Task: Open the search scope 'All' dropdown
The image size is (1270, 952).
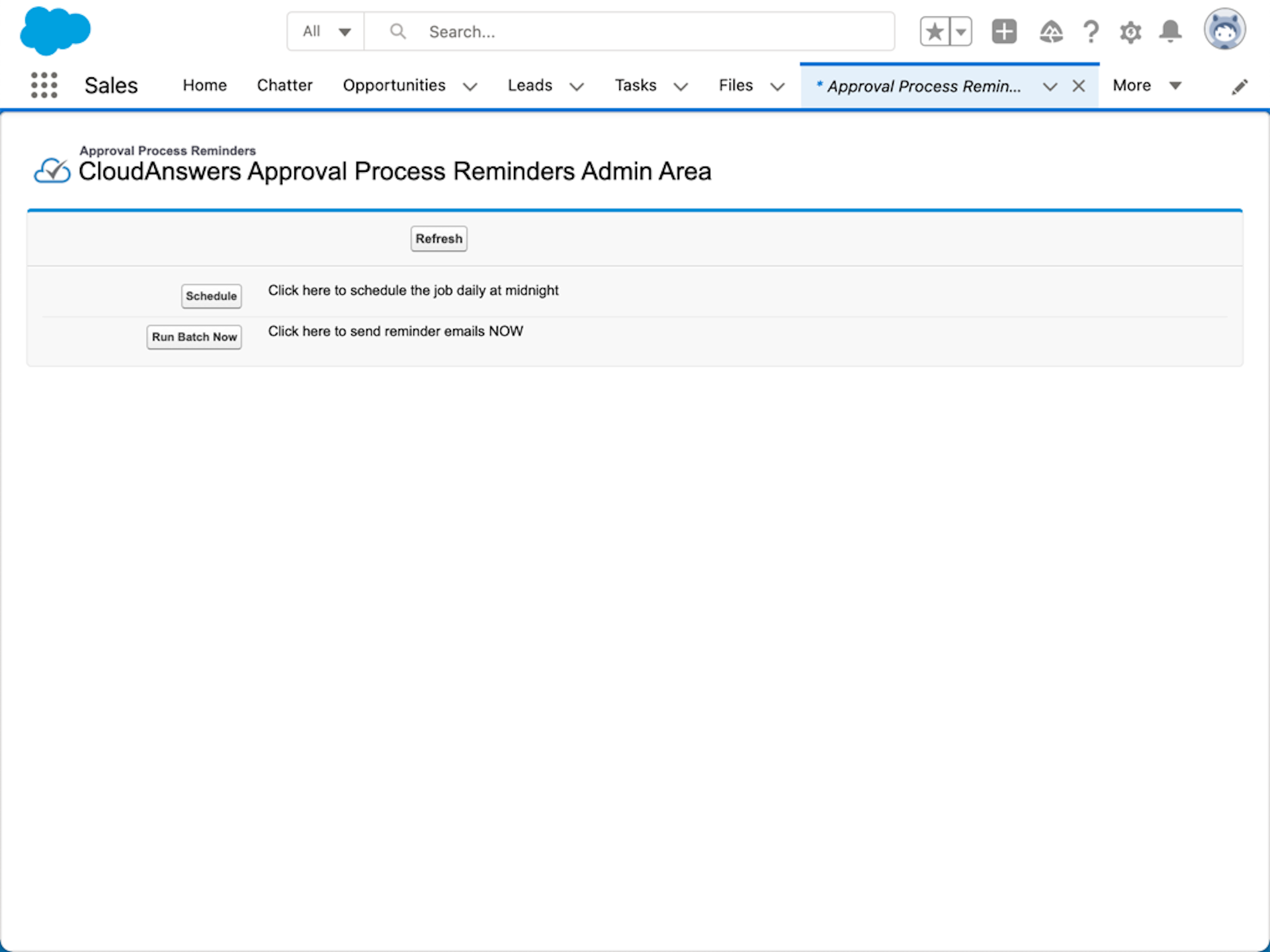Action: pyautogui.click(x=325, y=31)
